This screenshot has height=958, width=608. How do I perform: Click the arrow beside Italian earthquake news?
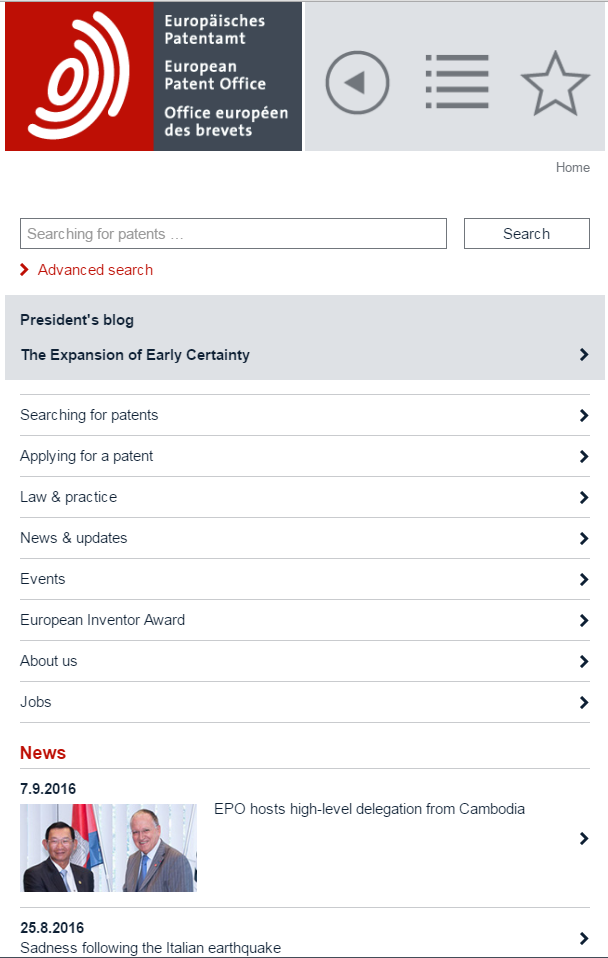(584, 938)
